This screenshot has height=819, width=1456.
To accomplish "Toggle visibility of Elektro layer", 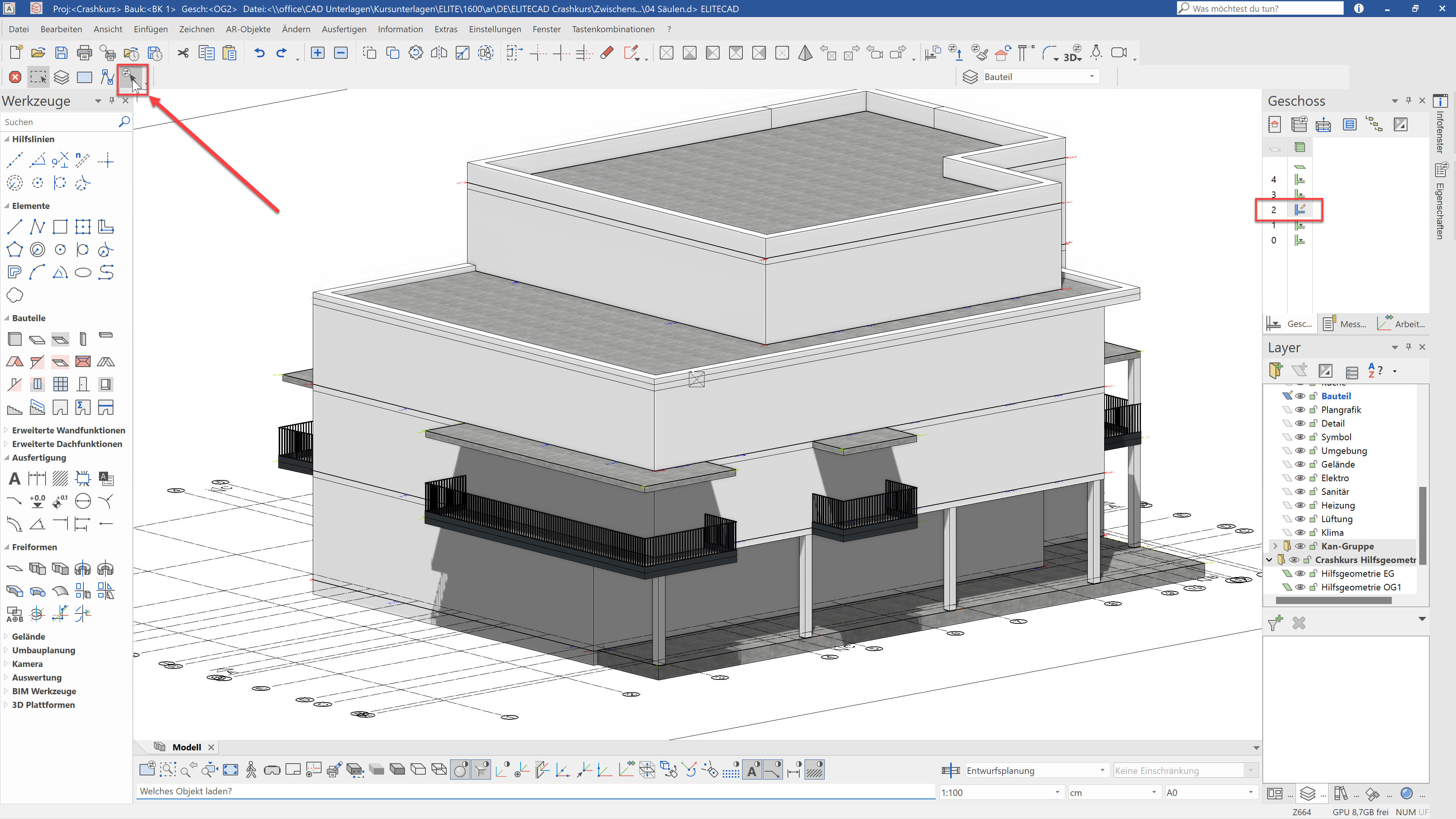I will pos(1300,478).
